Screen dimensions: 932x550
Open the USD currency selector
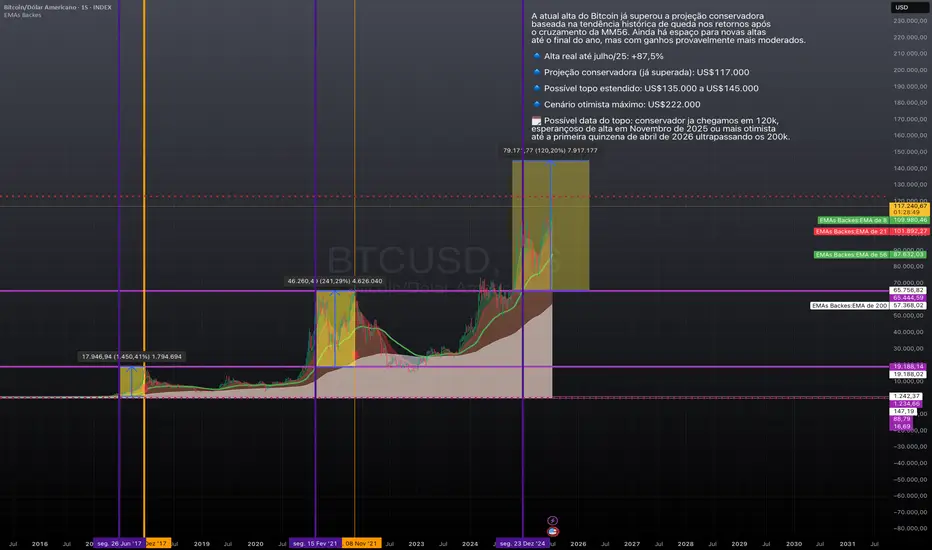tap(909, 8)
